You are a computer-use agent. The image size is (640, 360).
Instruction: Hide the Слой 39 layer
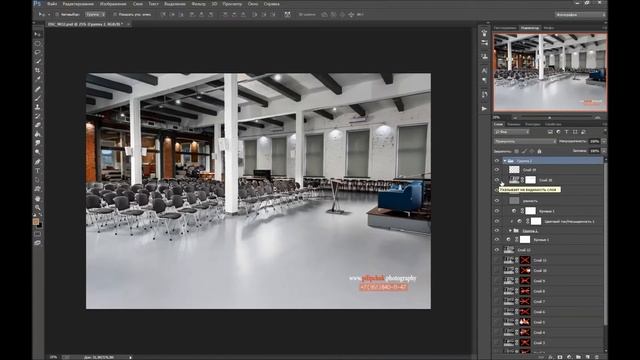(497, 170)
